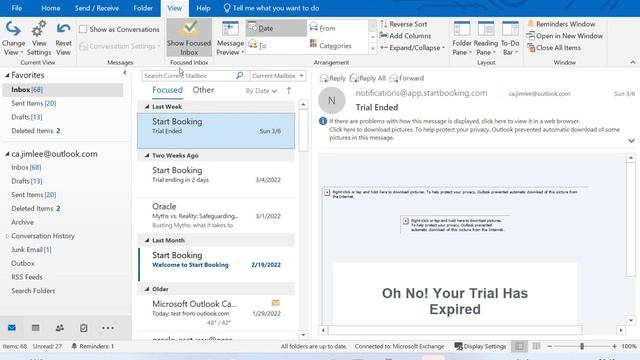
Task: Click zoom in plus button
Action: tap(615, 347)
